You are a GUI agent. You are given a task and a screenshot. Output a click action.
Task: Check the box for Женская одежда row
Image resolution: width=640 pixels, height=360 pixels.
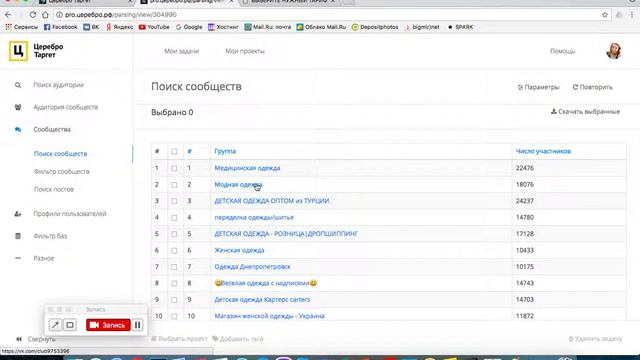pos(174,251)
